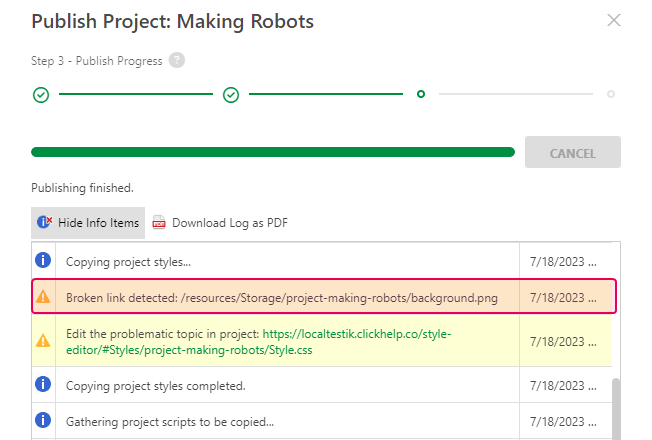This screenshot has width=652, height=440.
Task: Click the second completed step checkmark
Action: click(x=231, y=95)
